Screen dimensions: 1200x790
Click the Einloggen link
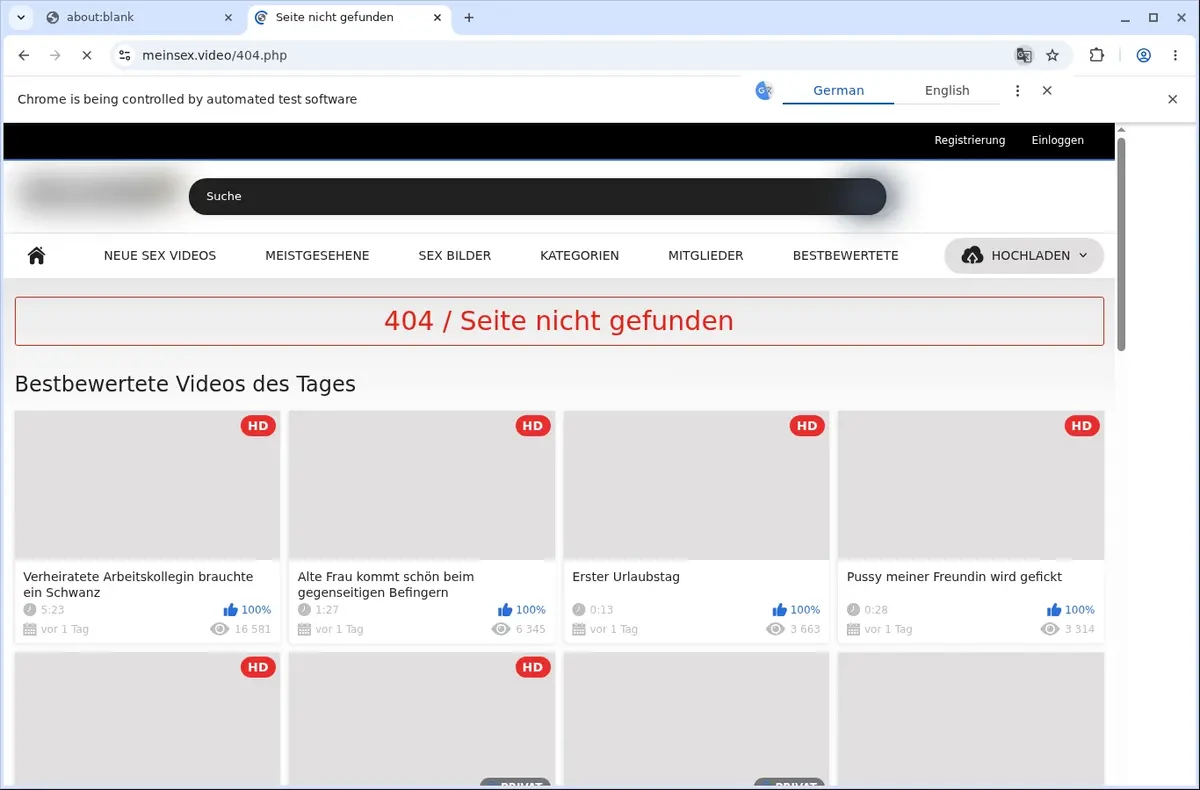click(1058, 140)
